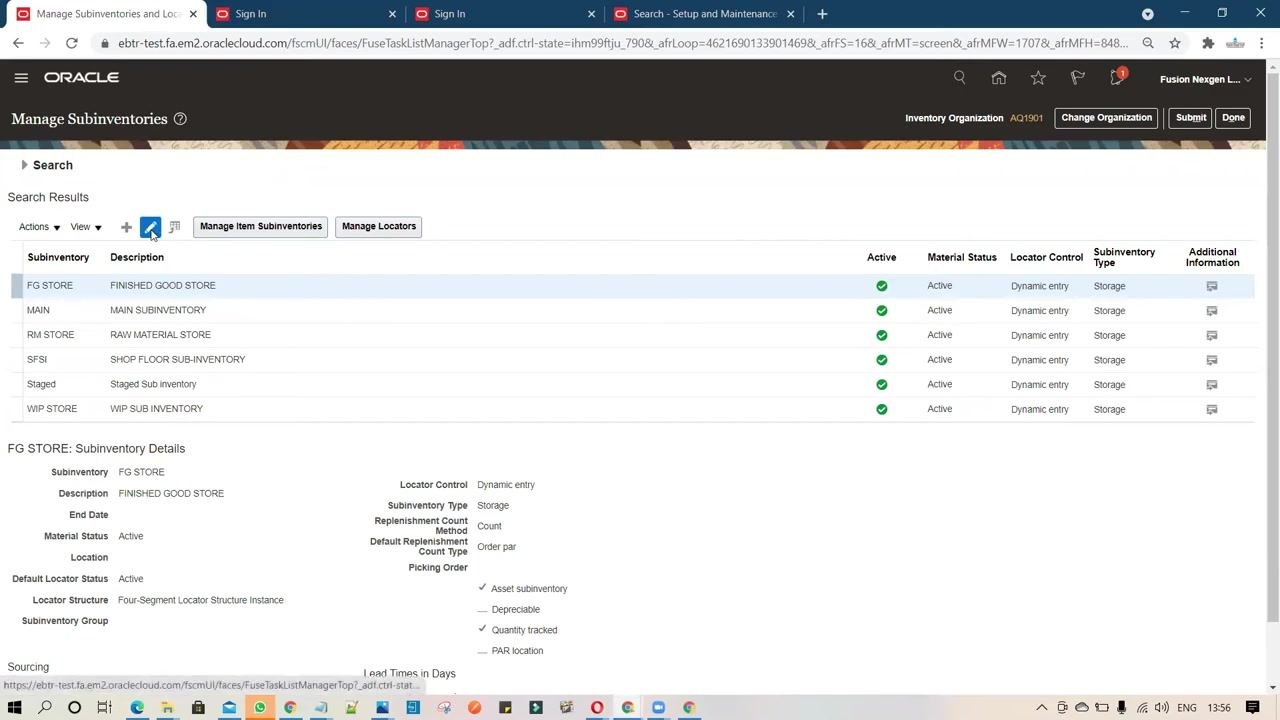
Task: Bookmark this page with the star
Action: [1175, 43]
